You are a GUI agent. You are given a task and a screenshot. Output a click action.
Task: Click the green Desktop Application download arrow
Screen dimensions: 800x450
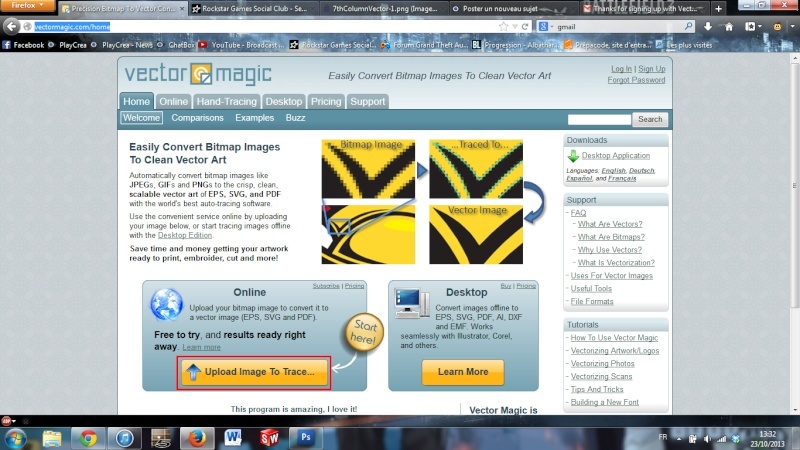click(573, 156)
